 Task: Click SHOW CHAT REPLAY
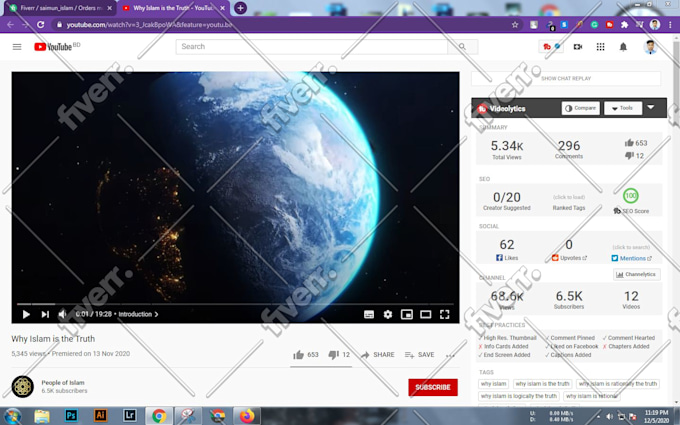[x=566, y=78]
